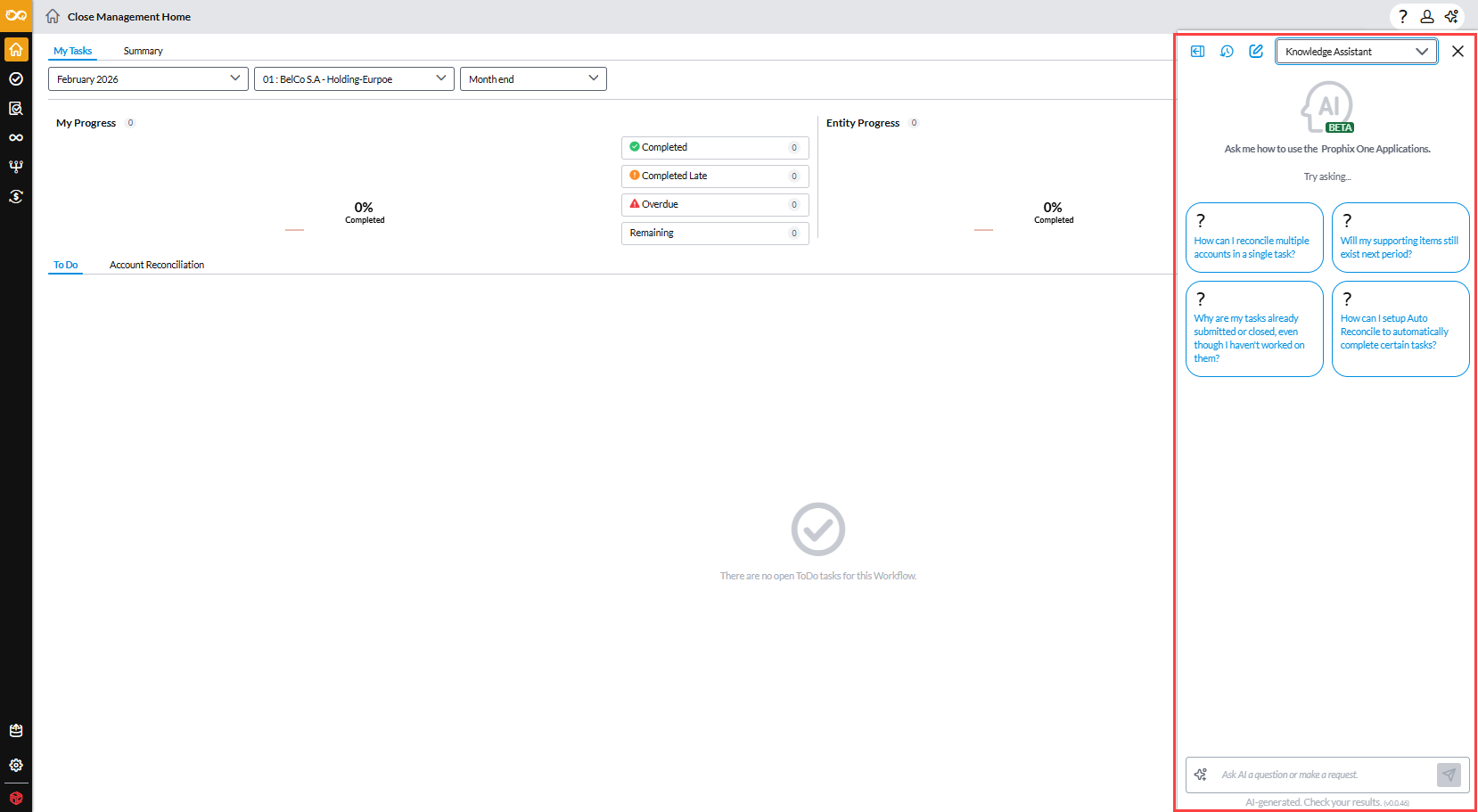
Task: Select the Account Reconciliation tab
Action: pos(157,265)
